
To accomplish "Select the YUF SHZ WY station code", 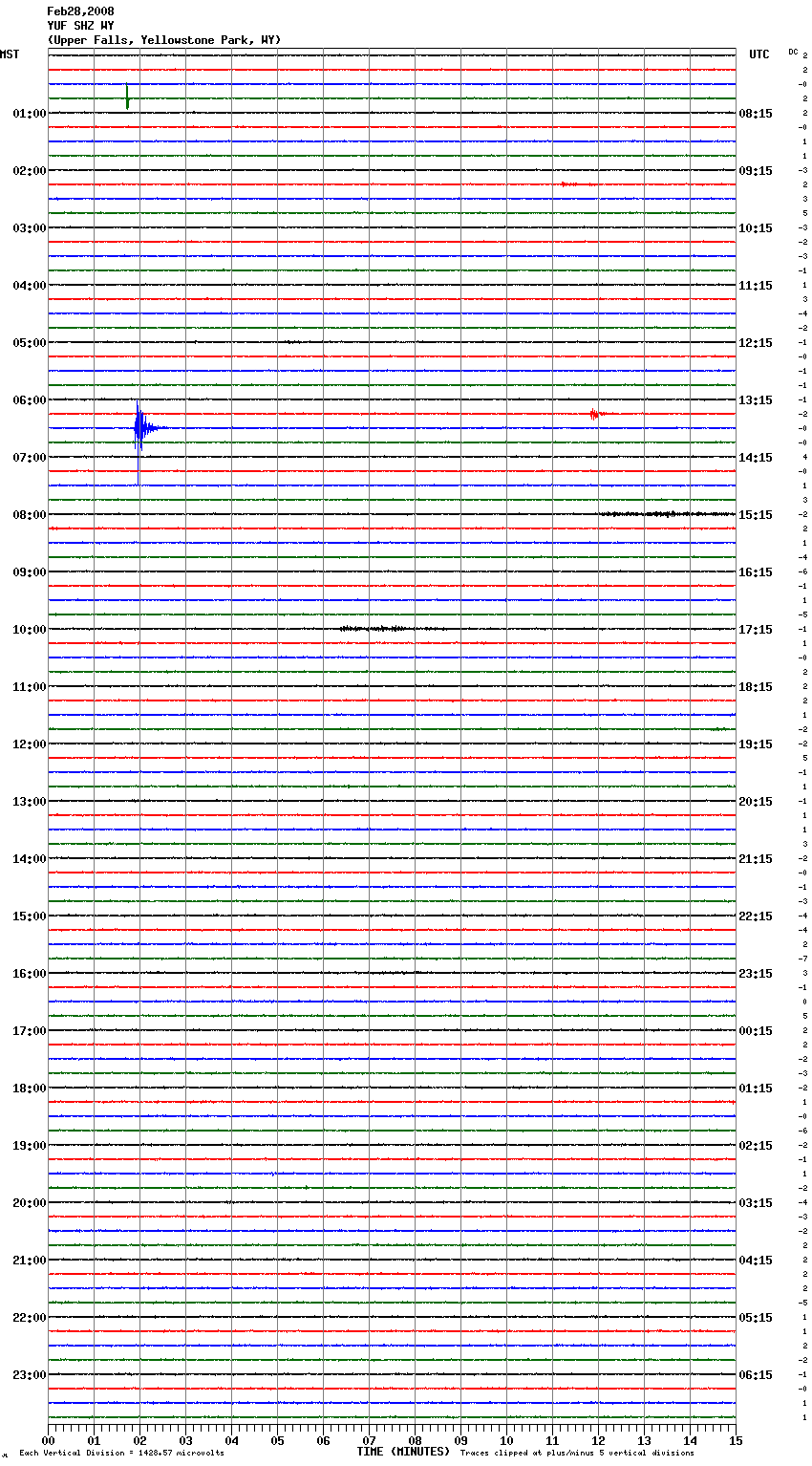I will (x=80, y=26).
